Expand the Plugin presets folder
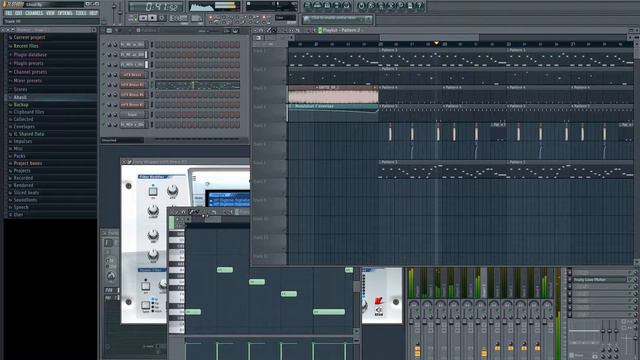 28,63
